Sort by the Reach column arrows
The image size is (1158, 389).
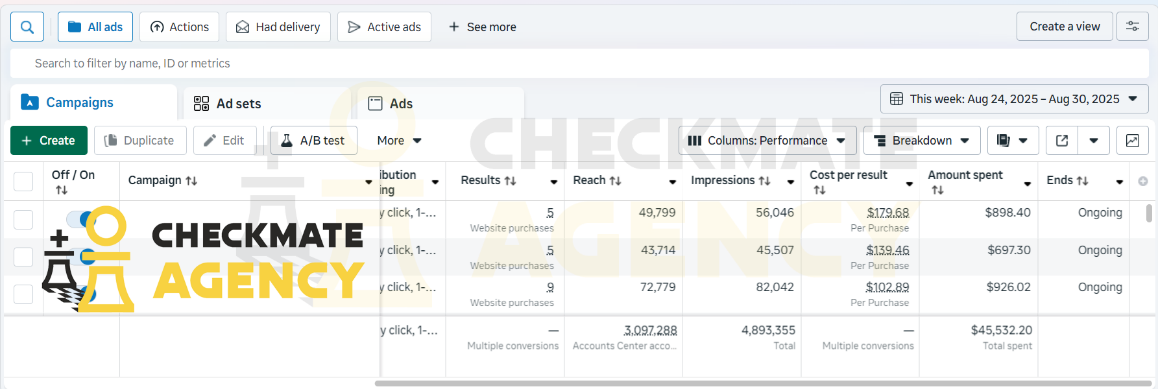616,181
